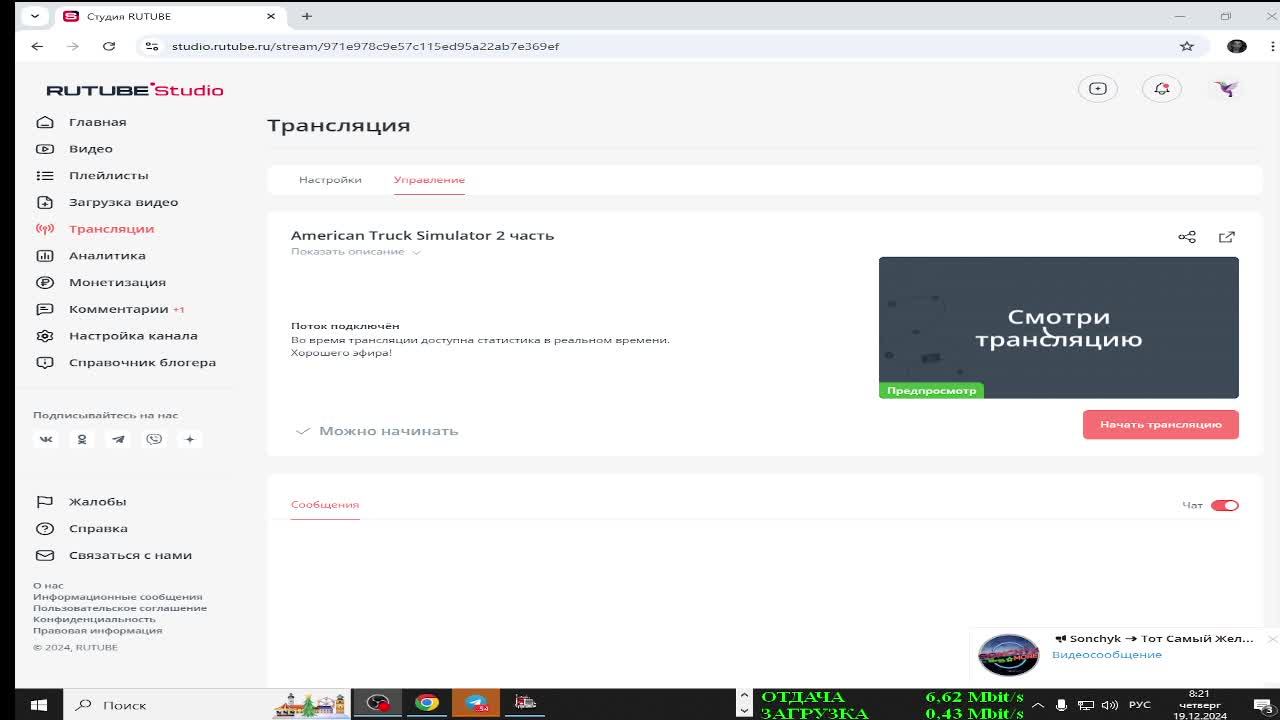Open Пользовательское соглашение link
The image size is (1280, 720).
pos(120,608)
